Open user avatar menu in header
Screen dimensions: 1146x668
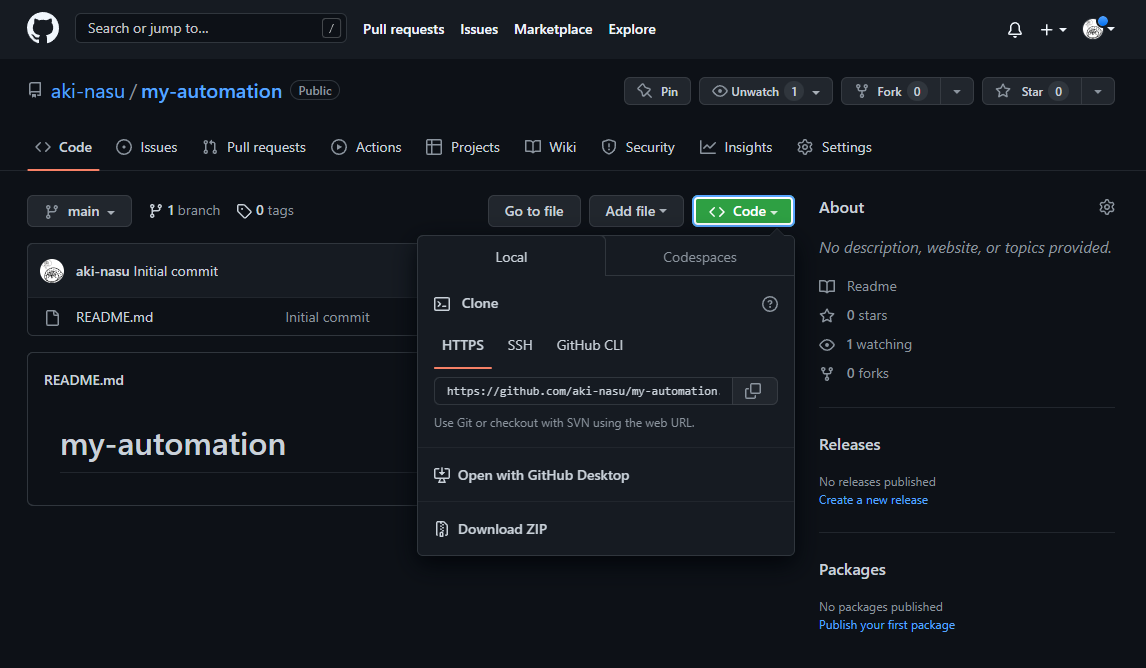pyautogui.click(x=1098, y=29)
